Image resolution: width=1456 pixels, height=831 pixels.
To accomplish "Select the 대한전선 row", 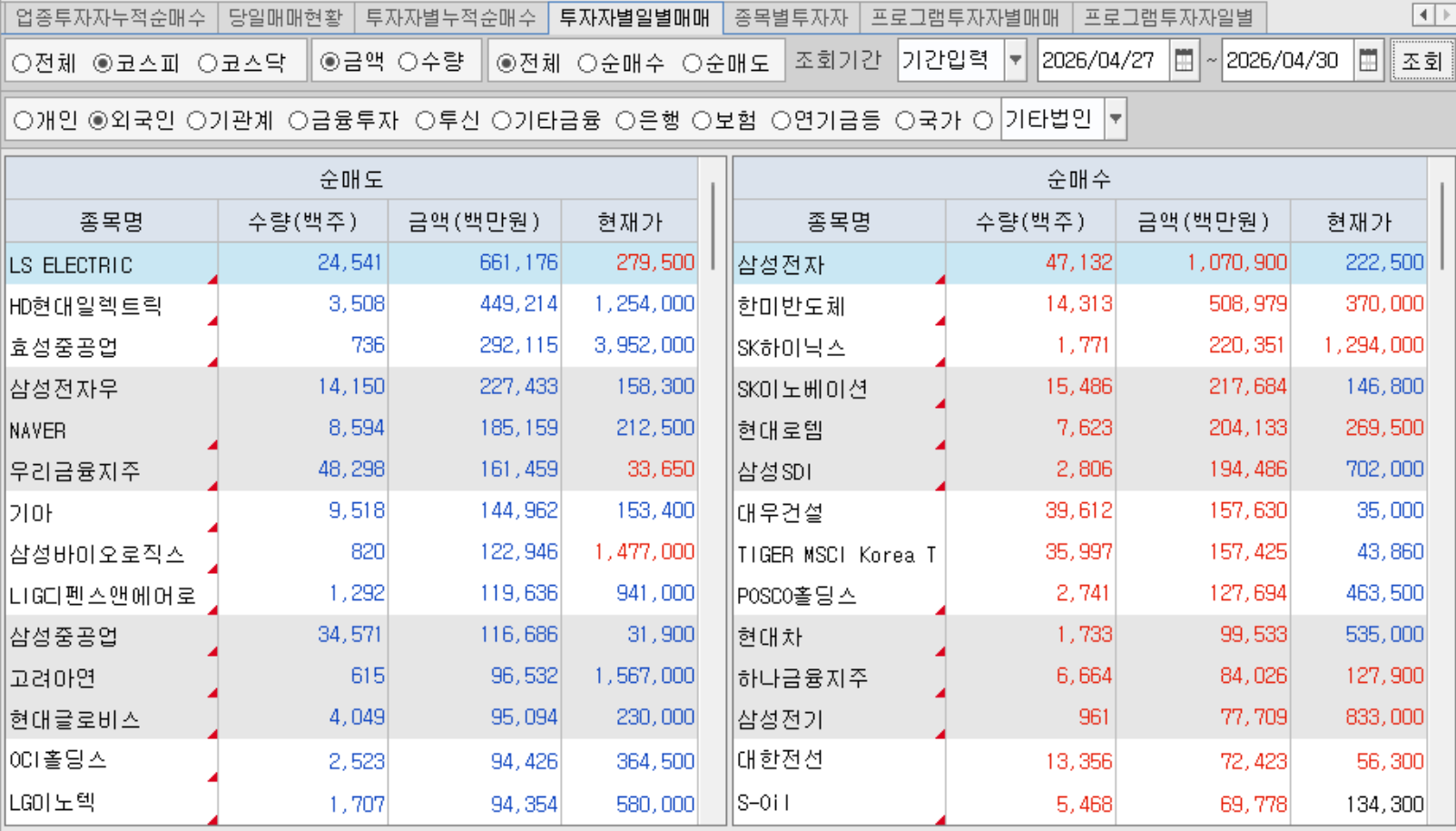I will [1080, 761].
